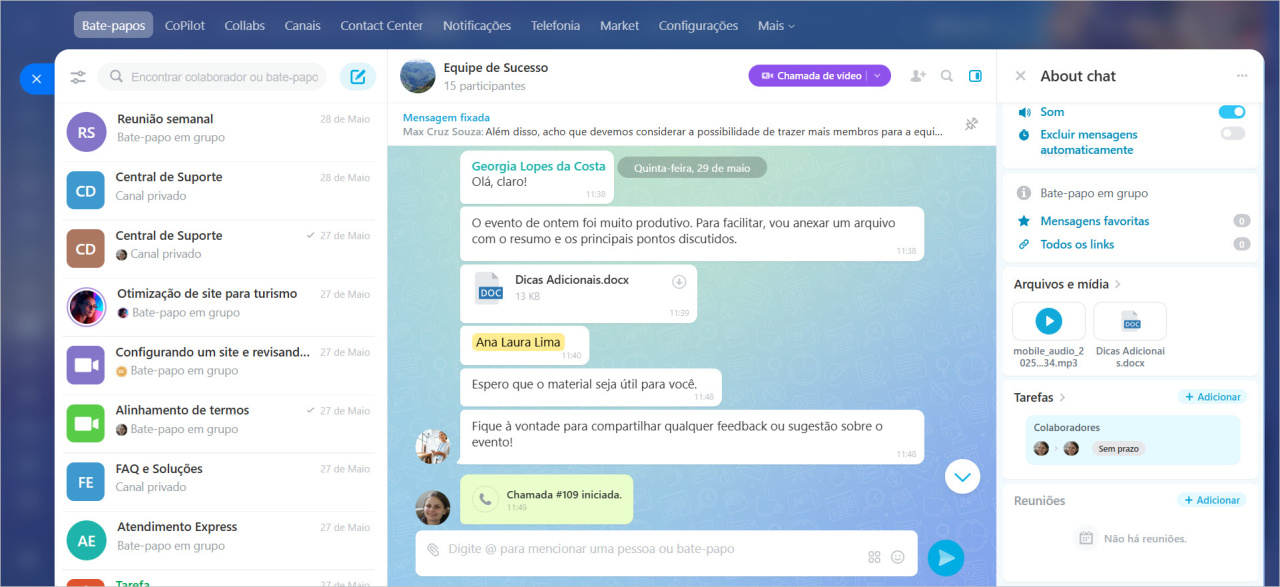This screenshot has width=1280, height=587.
Task: Download Dicas Adicionais.docx file icon
Action: 679,281
